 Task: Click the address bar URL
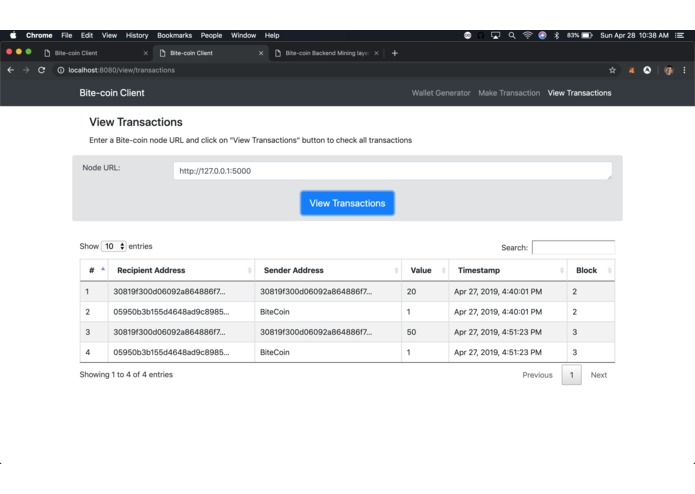121,70
